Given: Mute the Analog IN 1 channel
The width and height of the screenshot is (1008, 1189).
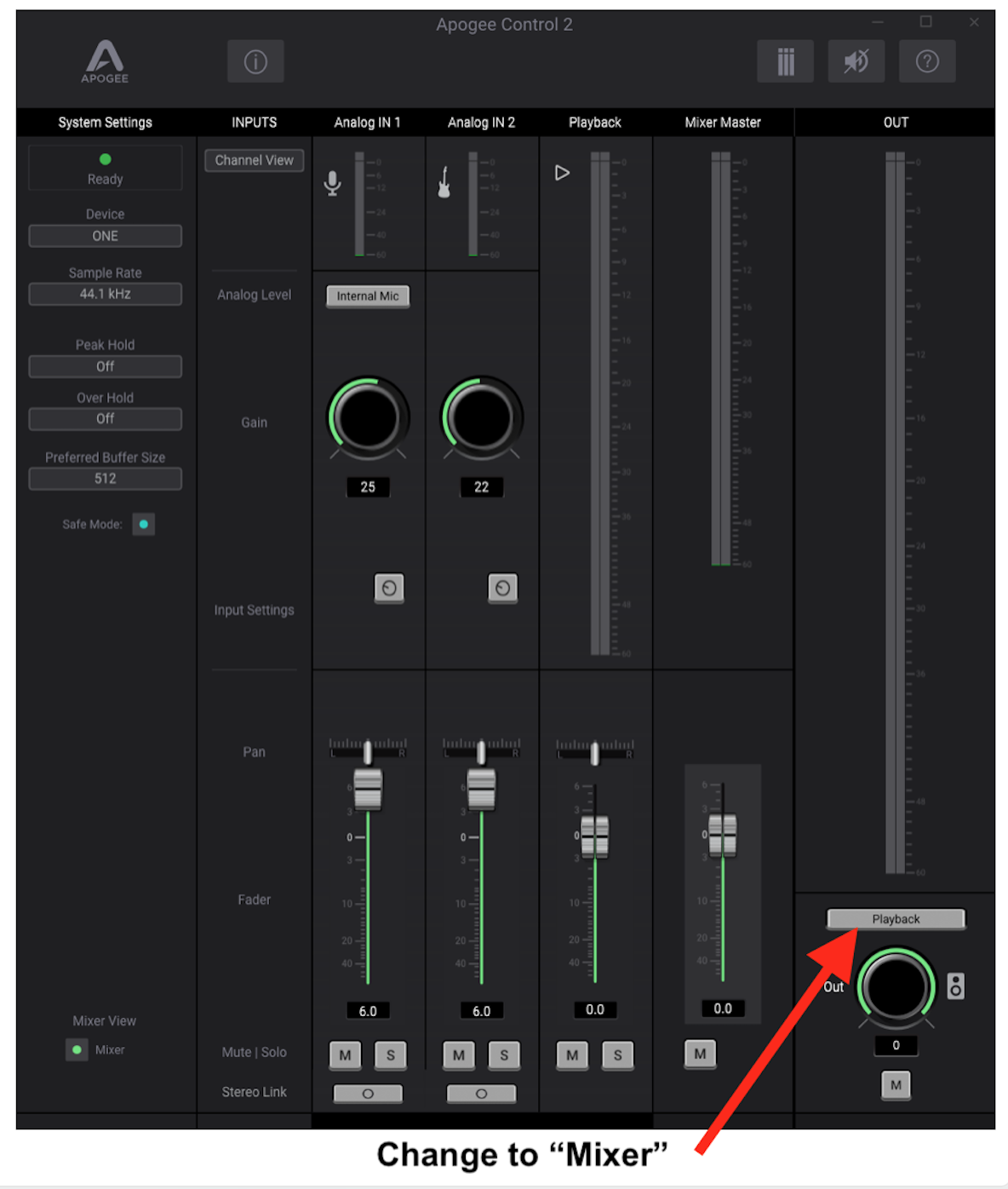Looking at the screenshot, I should click(x=345, y=1055).
